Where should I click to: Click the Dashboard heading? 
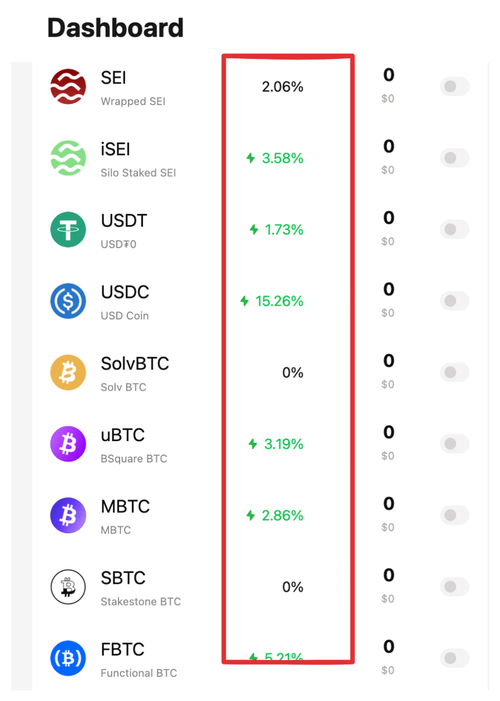click(x=115, y=28)
